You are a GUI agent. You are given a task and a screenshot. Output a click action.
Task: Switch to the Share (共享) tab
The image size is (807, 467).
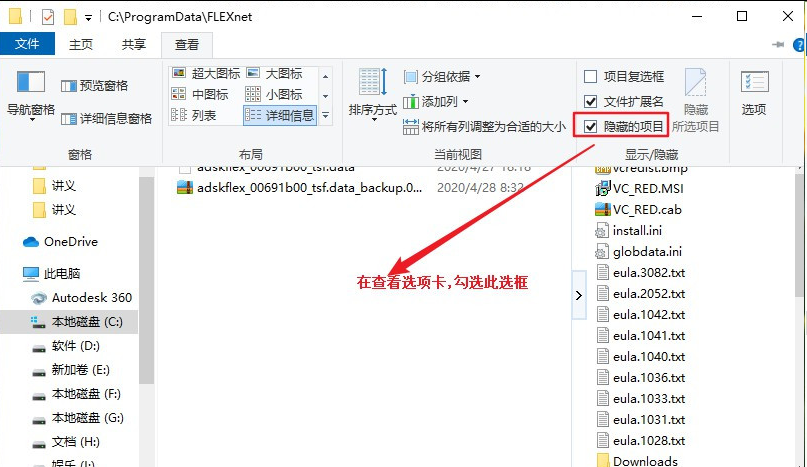[134, 45]
